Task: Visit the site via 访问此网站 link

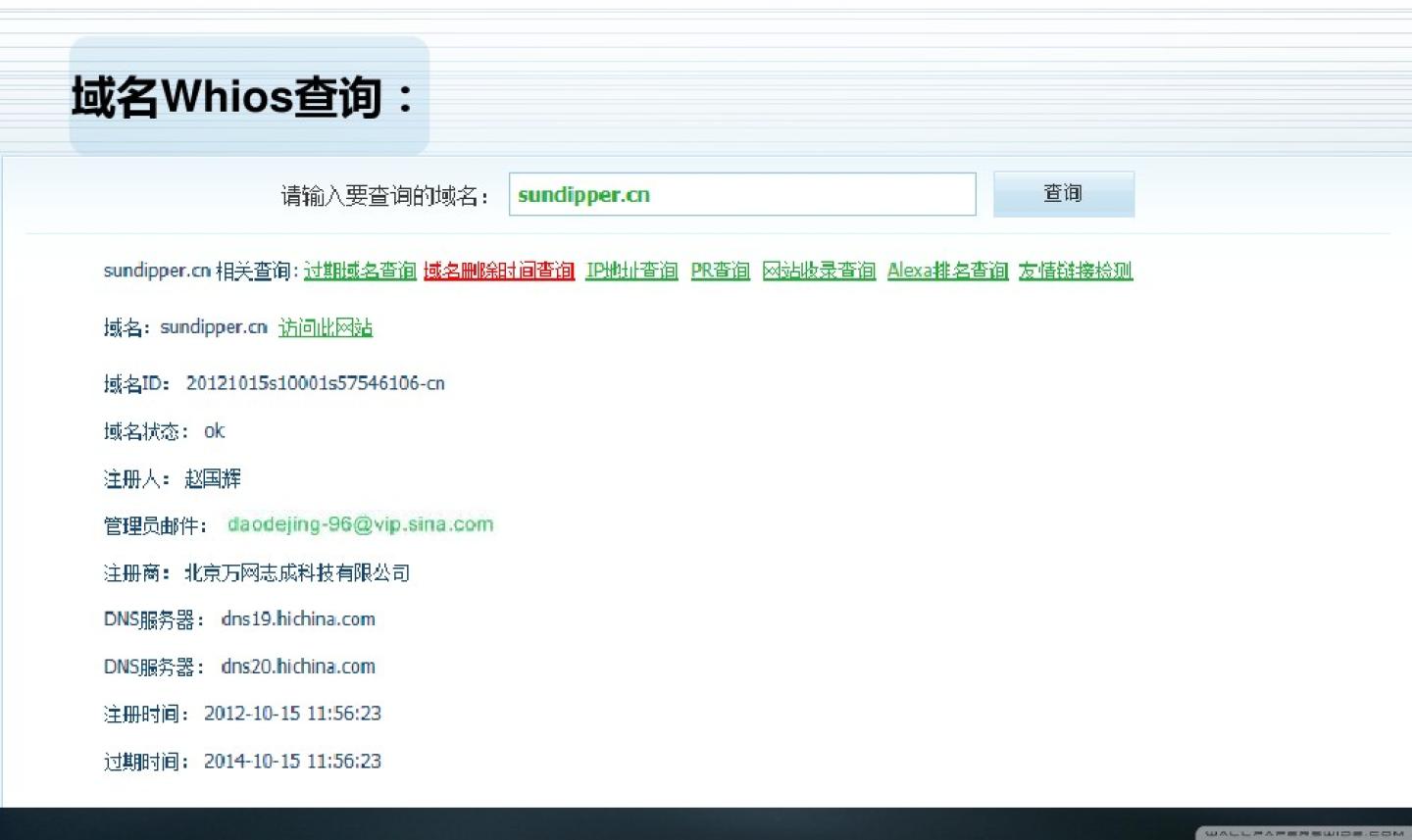Action: click(x=326, y=327)
